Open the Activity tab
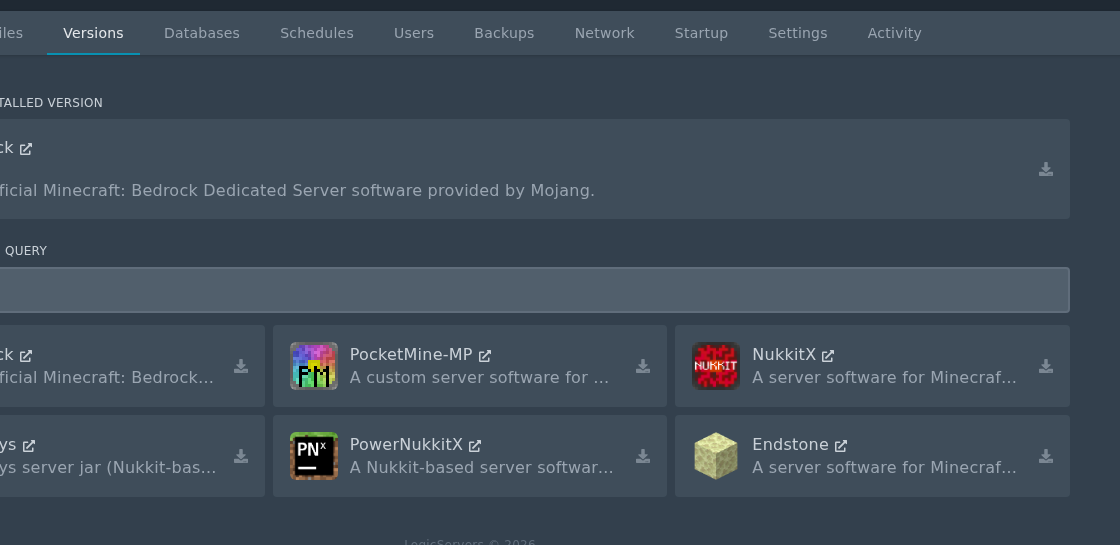The width and height of the screenshot is (1120, 545). [894, 33]
